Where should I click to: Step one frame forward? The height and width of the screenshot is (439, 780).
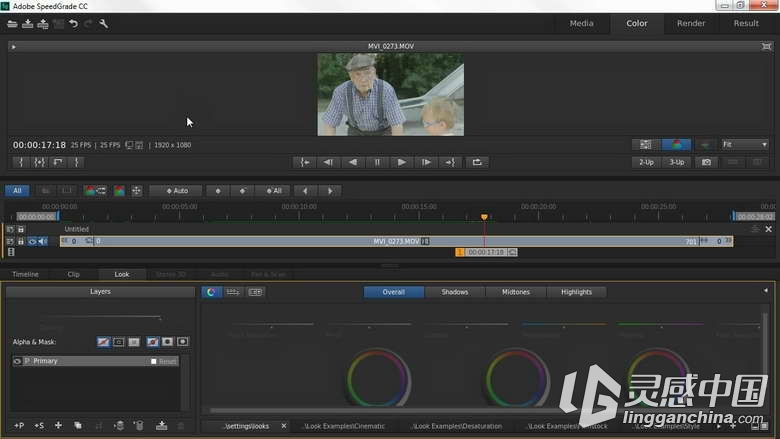pyautogui.click(x=426, y=162)
